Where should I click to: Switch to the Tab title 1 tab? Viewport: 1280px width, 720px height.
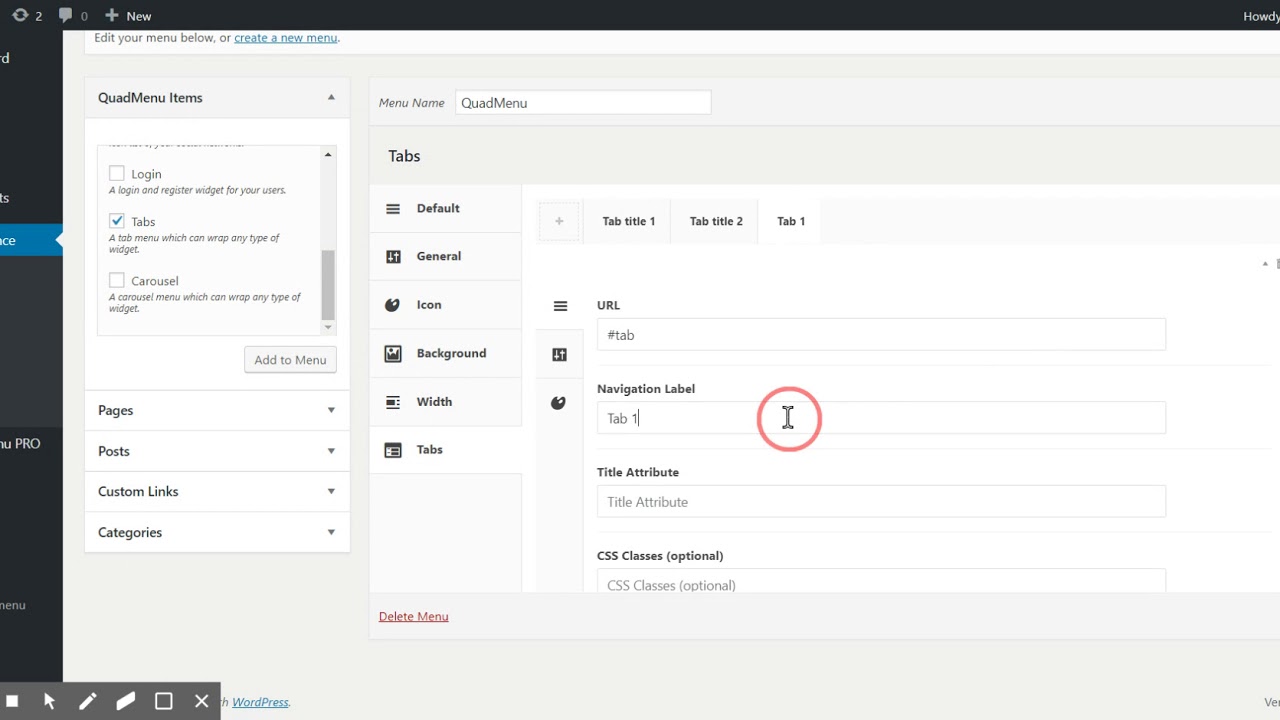tap(629, 221)
